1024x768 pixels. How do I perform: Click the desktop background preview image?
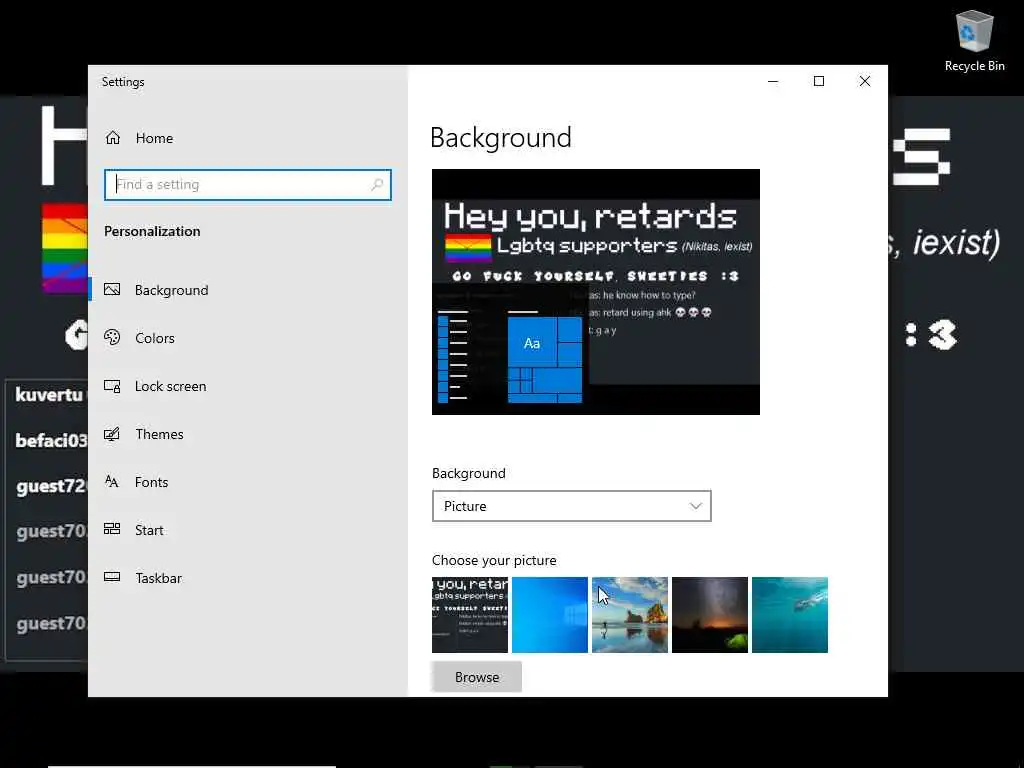(x=596, y=292)
